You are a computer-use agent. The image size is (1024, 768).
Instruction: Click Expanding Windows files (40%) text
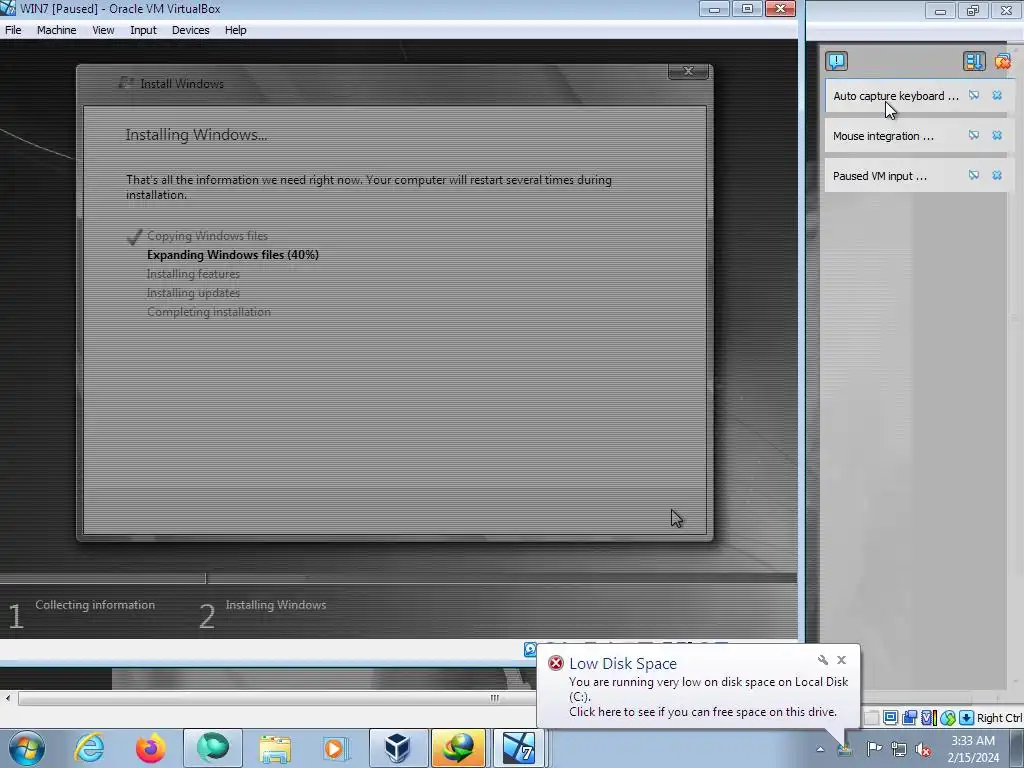pyautogui.click(x=232, y=255)
